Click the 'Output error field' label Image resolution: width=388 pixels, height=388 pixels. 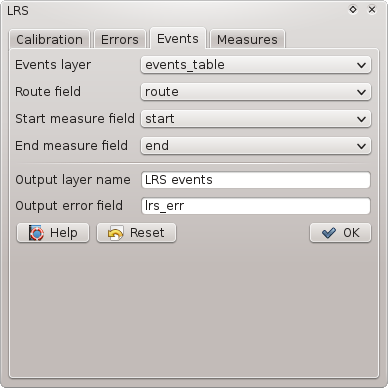click(x=69, y=206)
